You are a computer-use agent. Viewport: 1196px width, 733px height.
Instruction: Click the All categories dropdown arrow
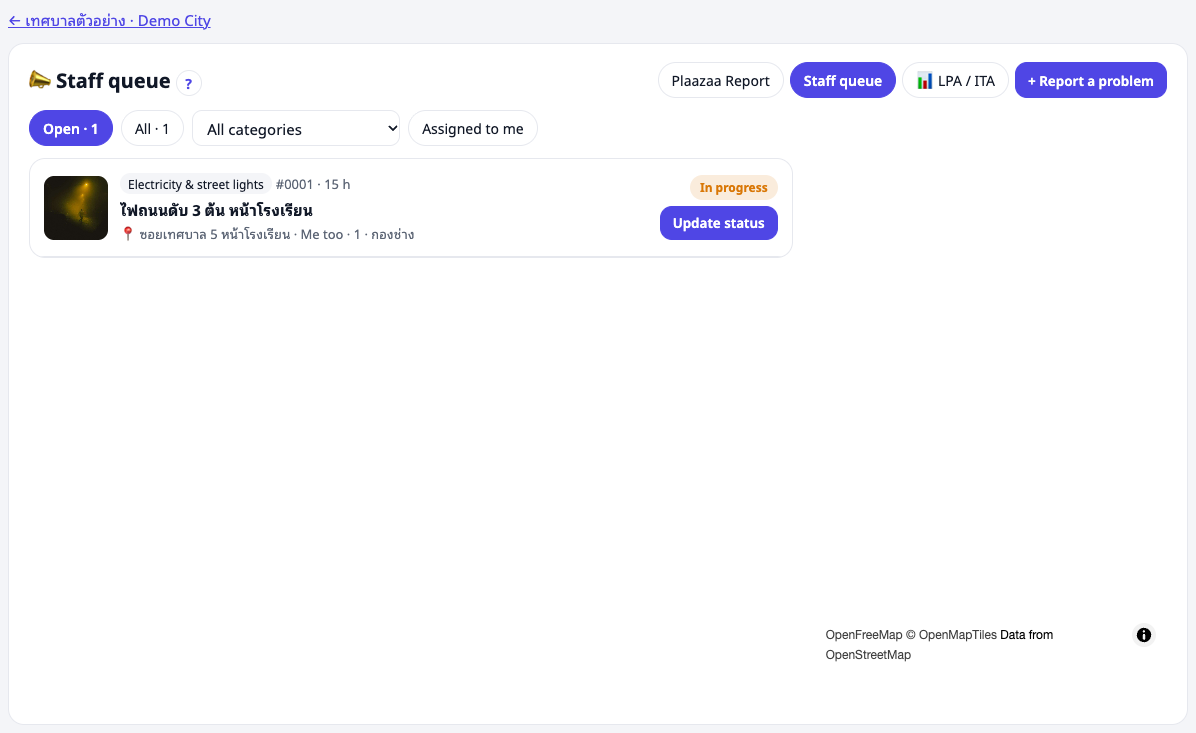pos(392,128)
